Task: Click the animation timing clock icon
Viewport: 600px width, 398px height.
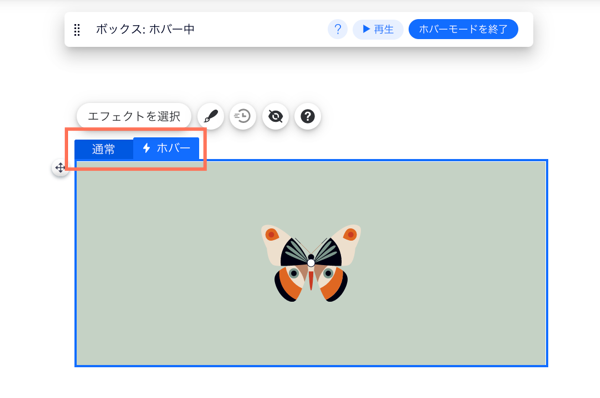Action: click(x=243, y=116)
